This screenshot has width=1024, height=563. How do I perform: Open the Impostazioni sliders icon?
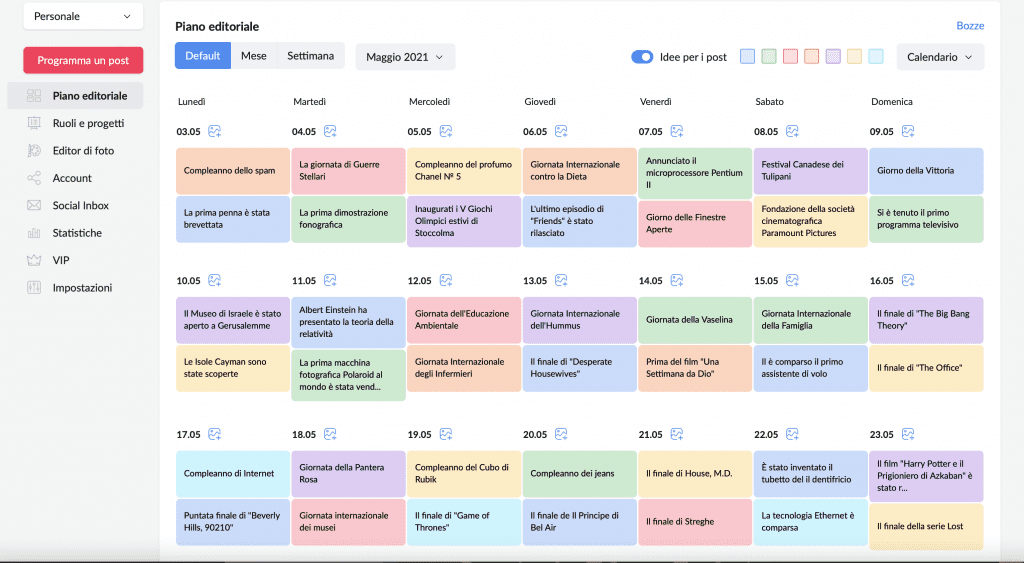click(34, 288)
